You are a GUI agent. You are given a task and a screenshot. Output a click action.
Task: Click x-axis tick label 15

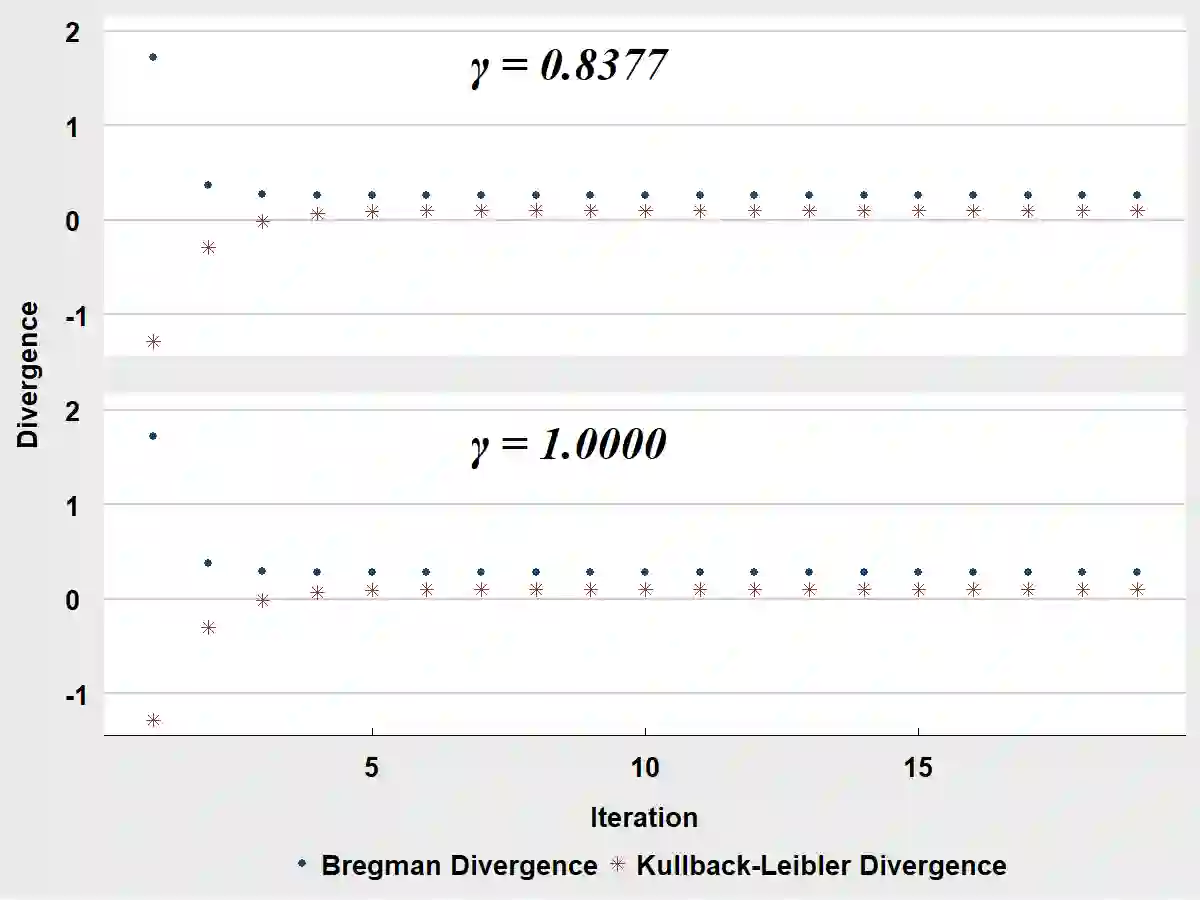point(918,768)
